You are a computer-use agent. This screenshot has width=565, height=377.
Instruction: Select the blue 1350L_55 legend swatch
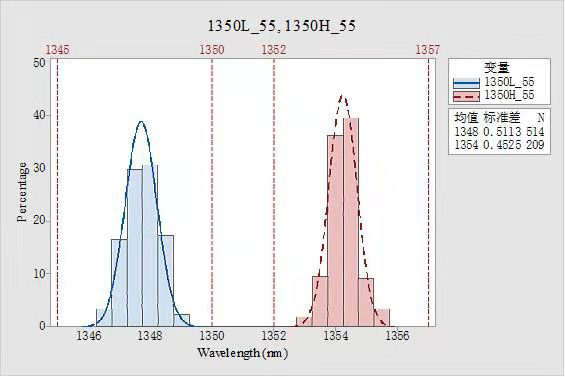tap(466, 83)
